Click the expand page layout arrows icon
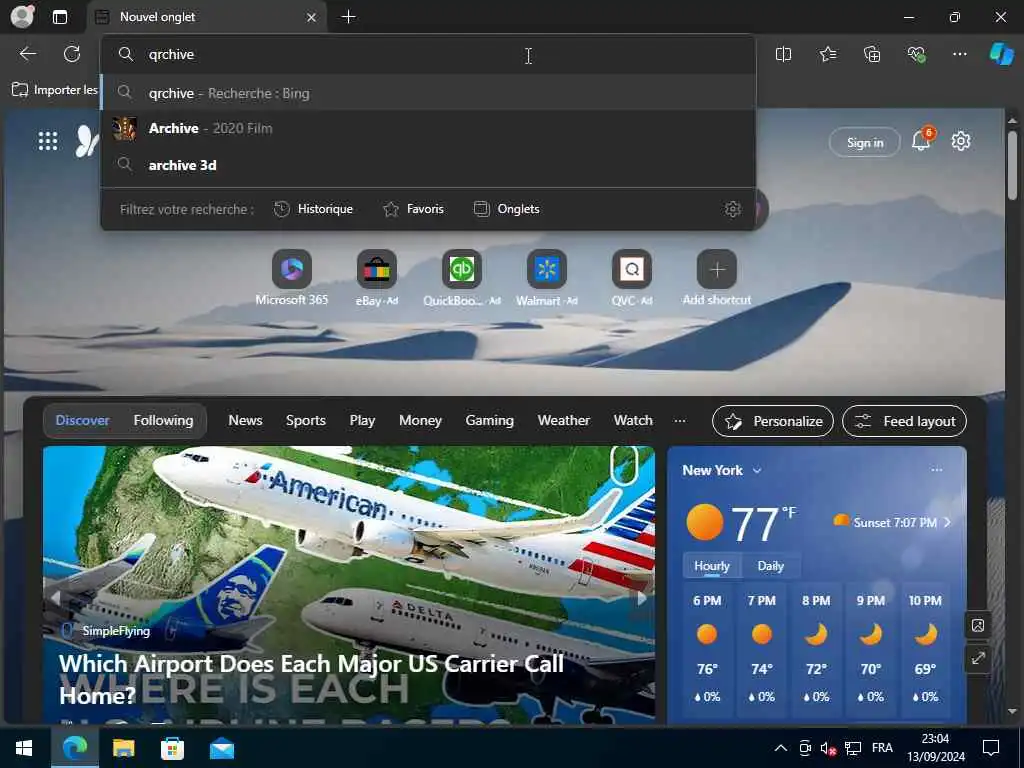1024x768 pixels. click(978, 658)
